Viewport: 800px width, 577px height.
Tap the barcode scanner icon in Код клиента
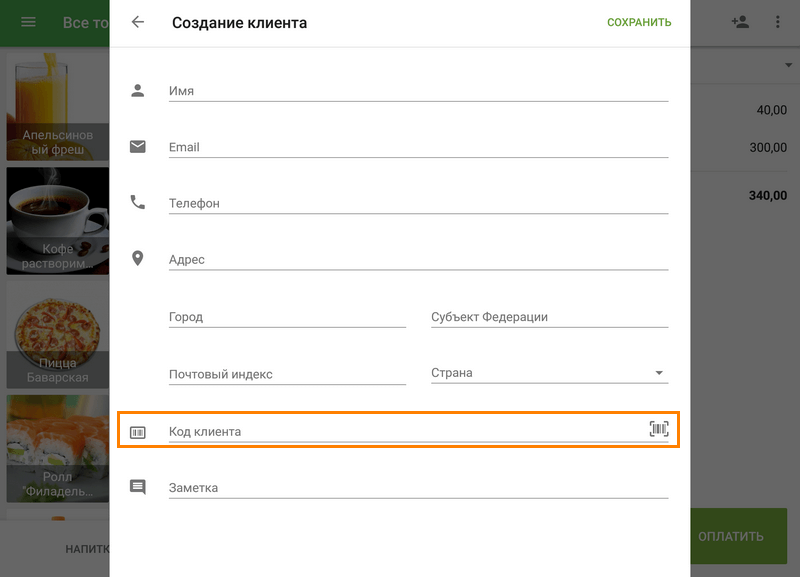(659, 427)
